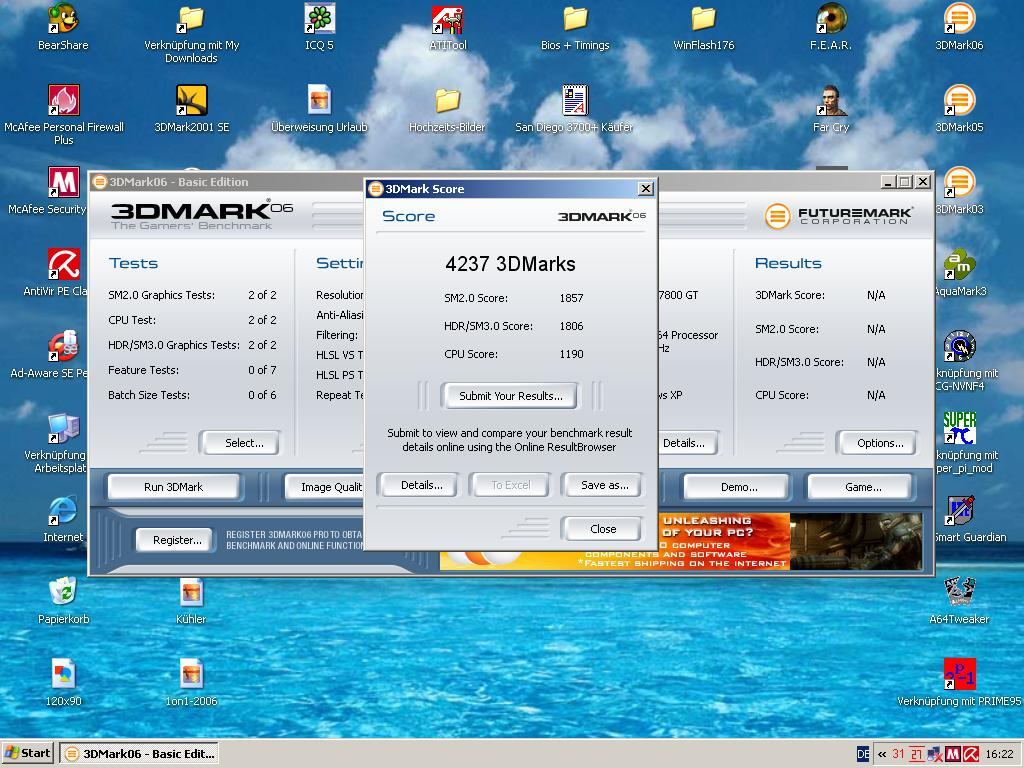Click the HDR/SM3.0 Score value 1806
Image resolution: width=1024 pixels, height=768 pixels.
click(571, 326)
